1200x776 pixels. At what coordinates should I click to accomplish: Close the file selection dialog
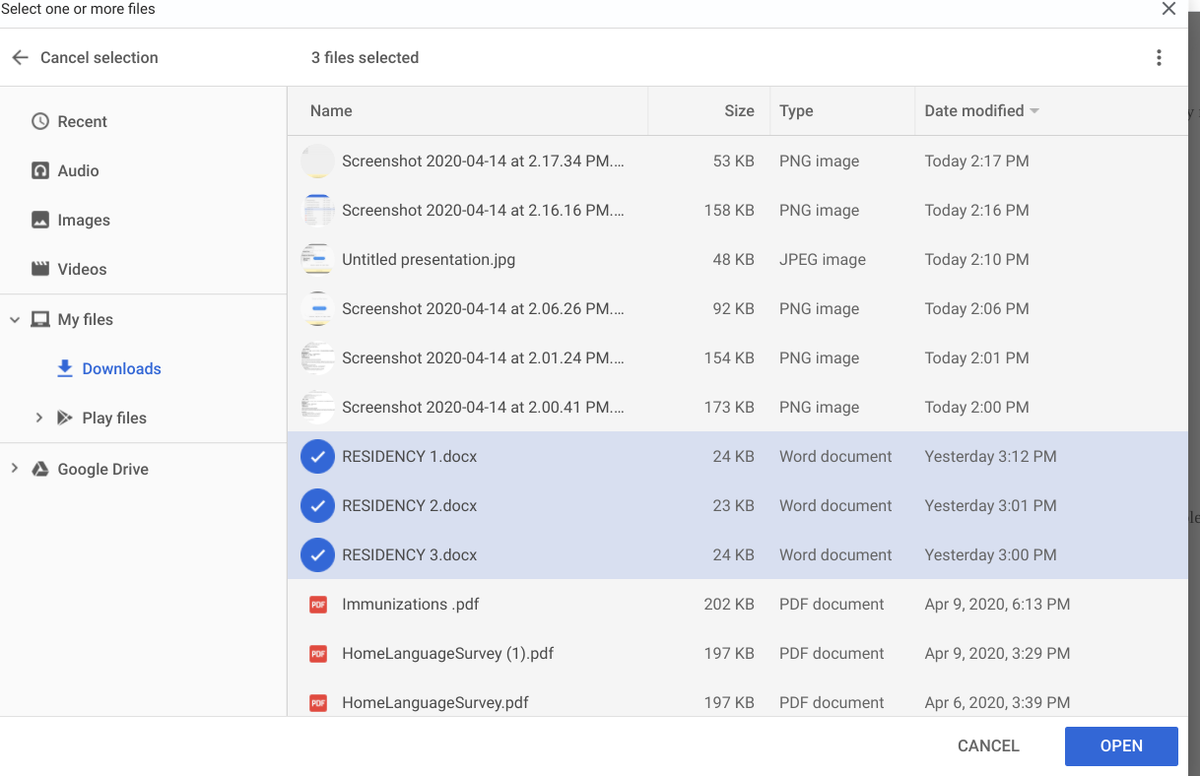[x=1168, y=9]
